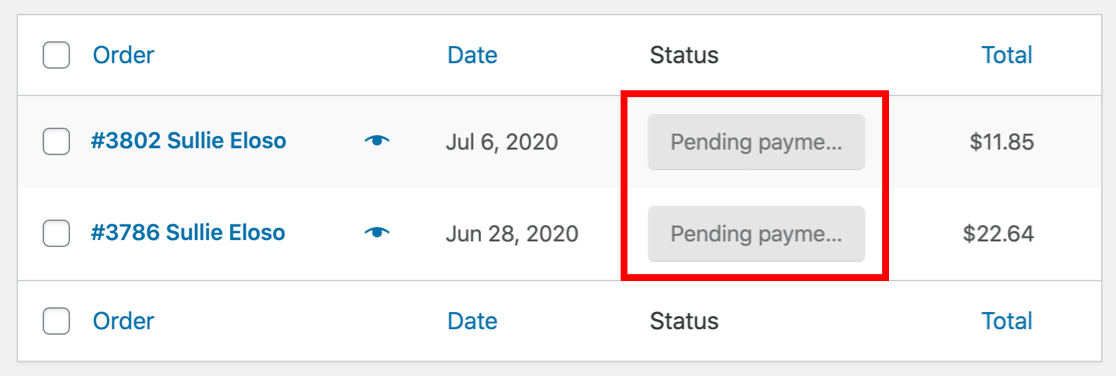Viewport: 1116px width, 376px height.
Task: Sort by the Date column in the footer
Action: (473, 321)
